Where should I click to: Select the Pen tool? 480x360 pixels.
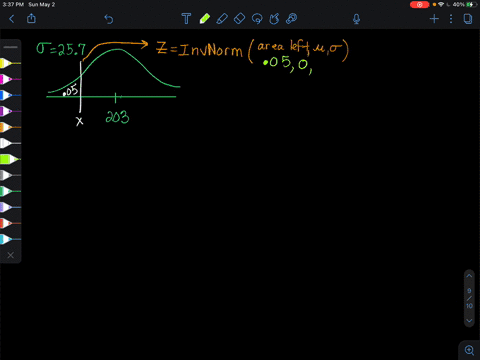coord(222,19)
